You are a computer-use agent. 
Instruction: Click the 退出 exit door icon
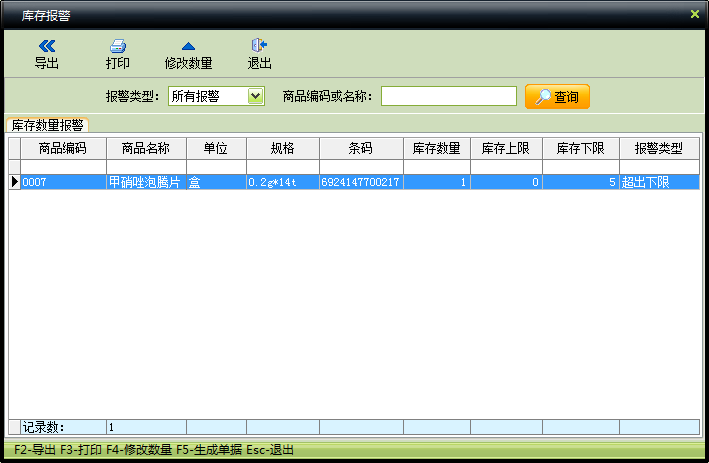[259, 45]
